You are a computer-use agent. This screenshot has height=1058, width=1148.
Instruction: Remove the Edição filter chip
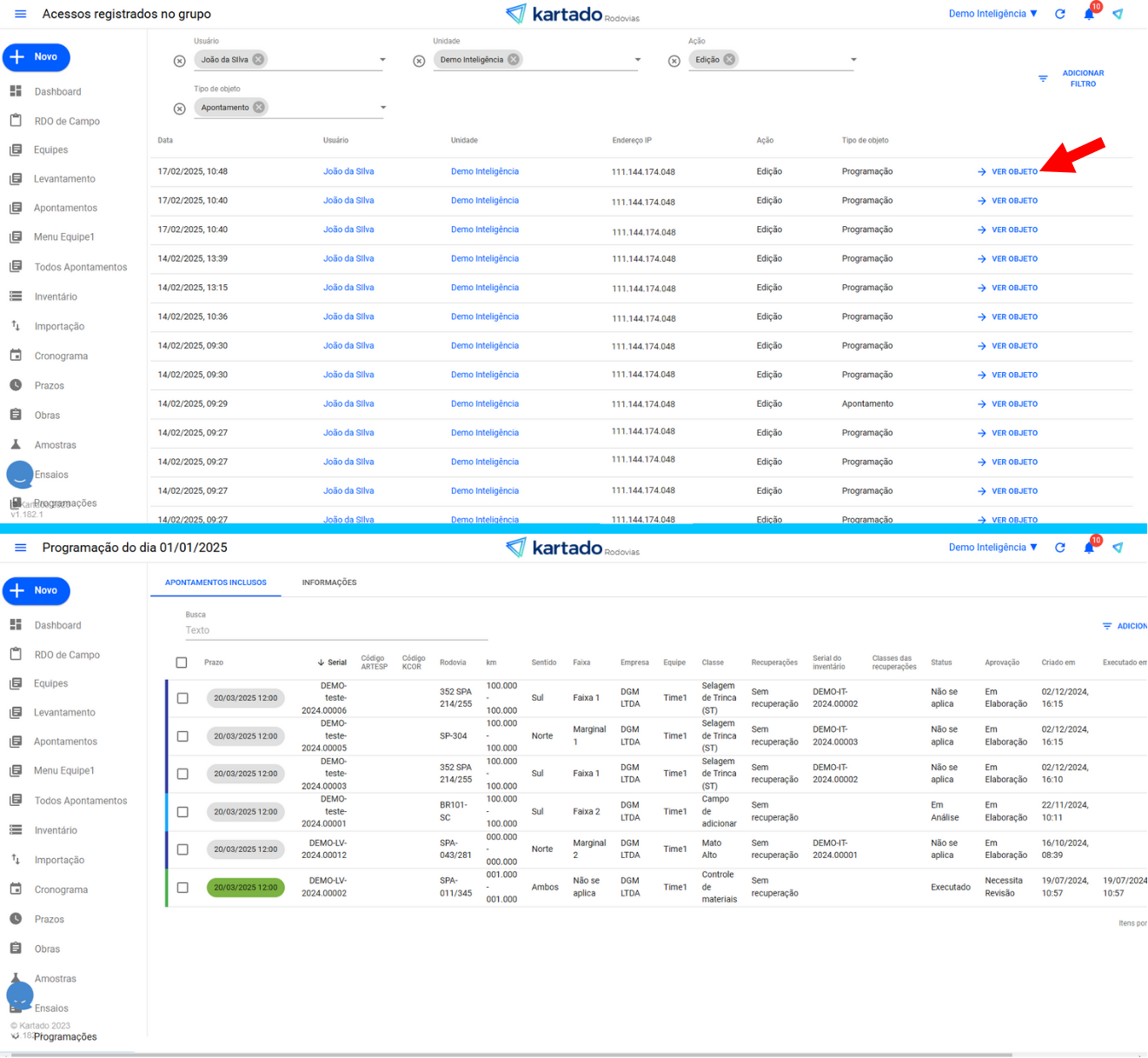[729, 60]
